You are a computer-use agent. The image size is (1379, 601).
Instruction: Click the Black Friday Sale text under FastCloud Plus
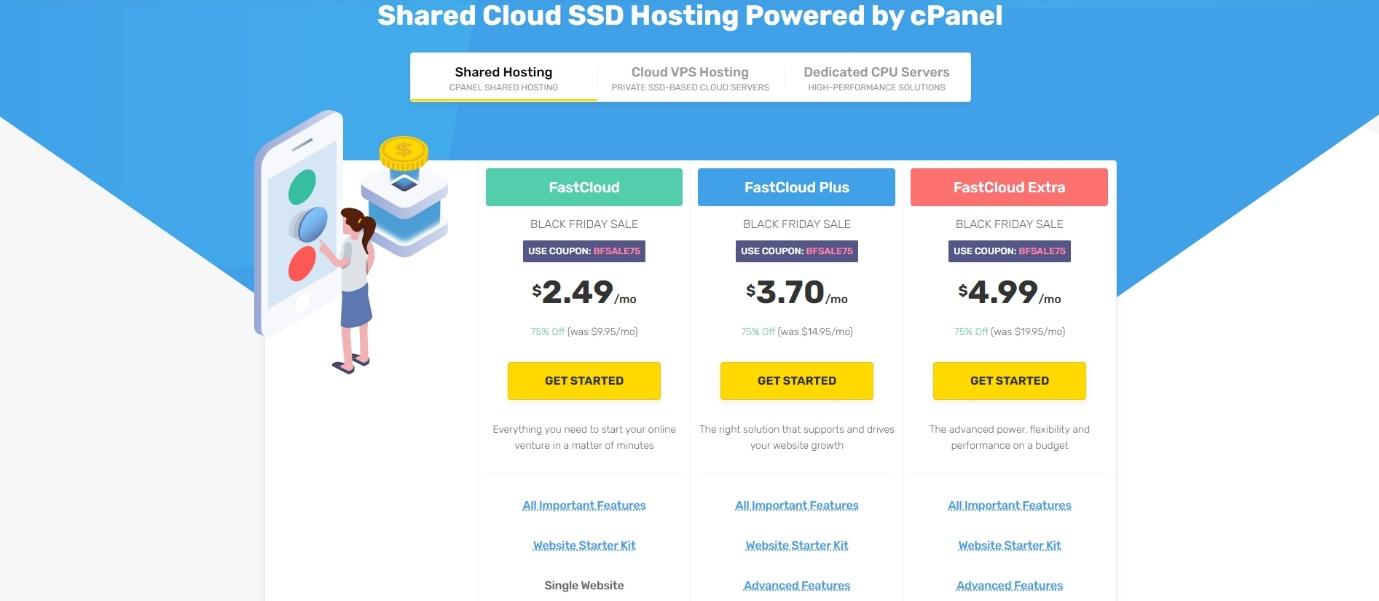(797, 224)
